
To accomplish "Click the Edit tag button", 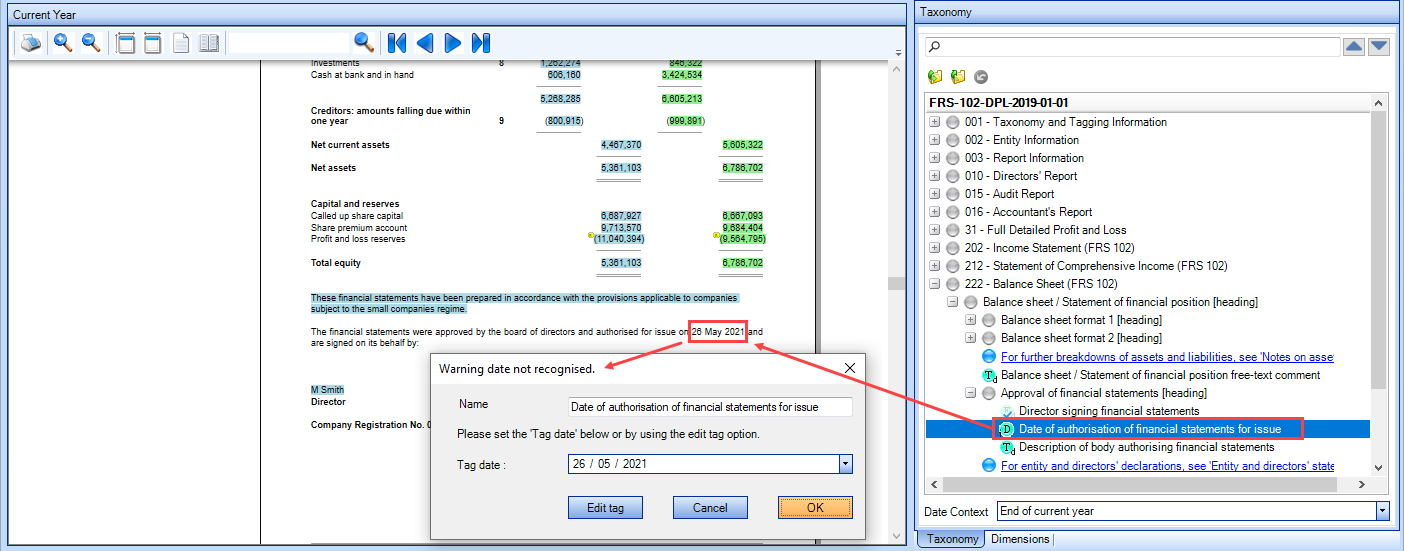I will pyautogui.click(x=605, y=508).
